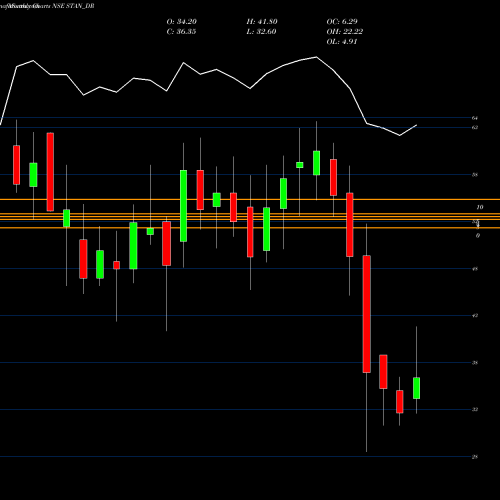The width and height of the screenshot is (500, 500).
Task: Click the '42' price axis label
Action: click(x=475, y=315)
